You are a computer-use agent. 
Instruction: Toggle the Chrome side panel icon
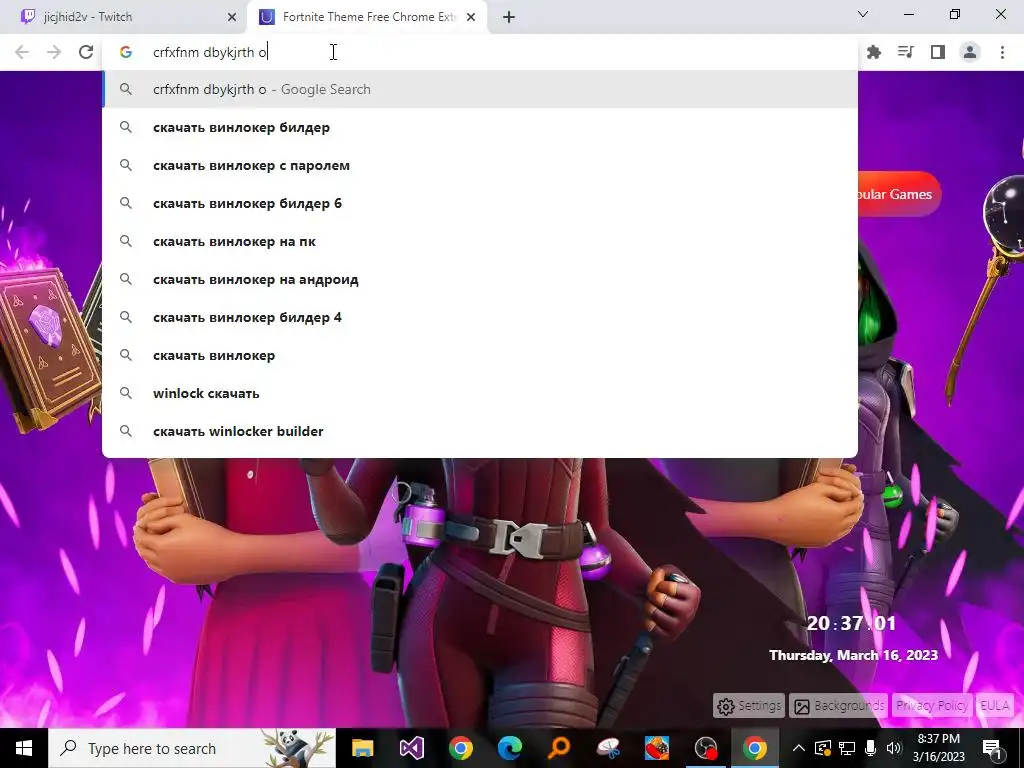click(x=938, y=52)
